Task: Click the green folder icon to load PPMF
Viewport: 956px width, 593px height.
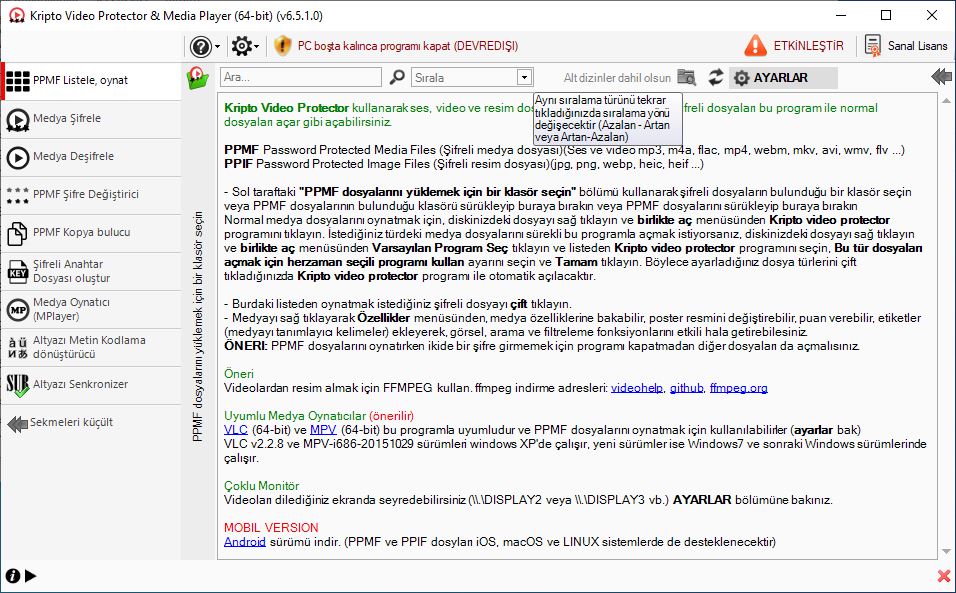Action: pos(197,78)
